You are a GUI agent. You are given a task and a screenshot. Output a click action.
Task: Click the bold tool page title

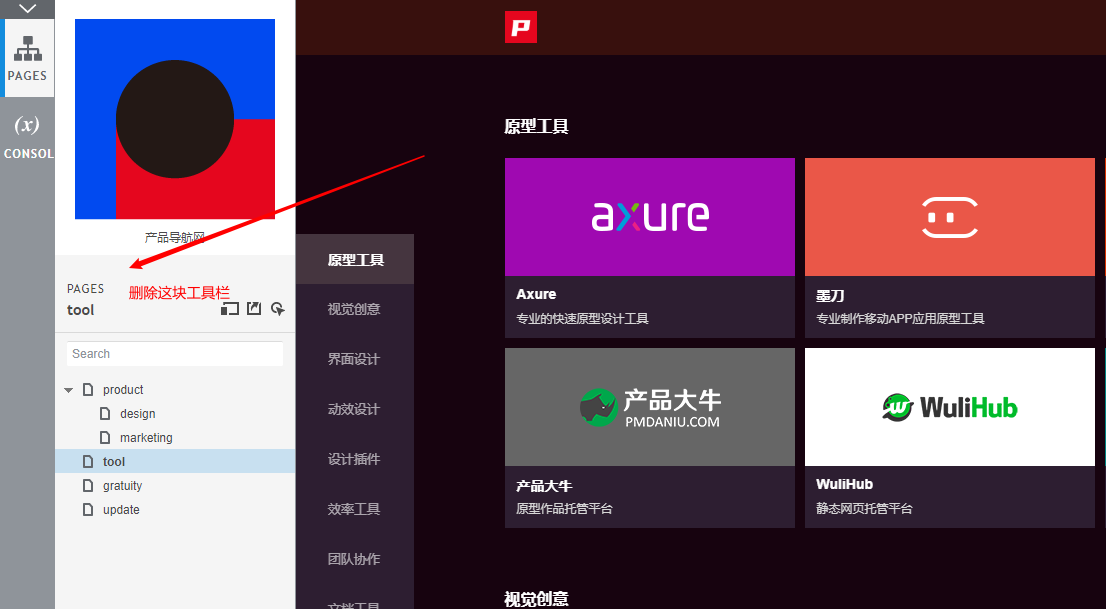point(80,310)
